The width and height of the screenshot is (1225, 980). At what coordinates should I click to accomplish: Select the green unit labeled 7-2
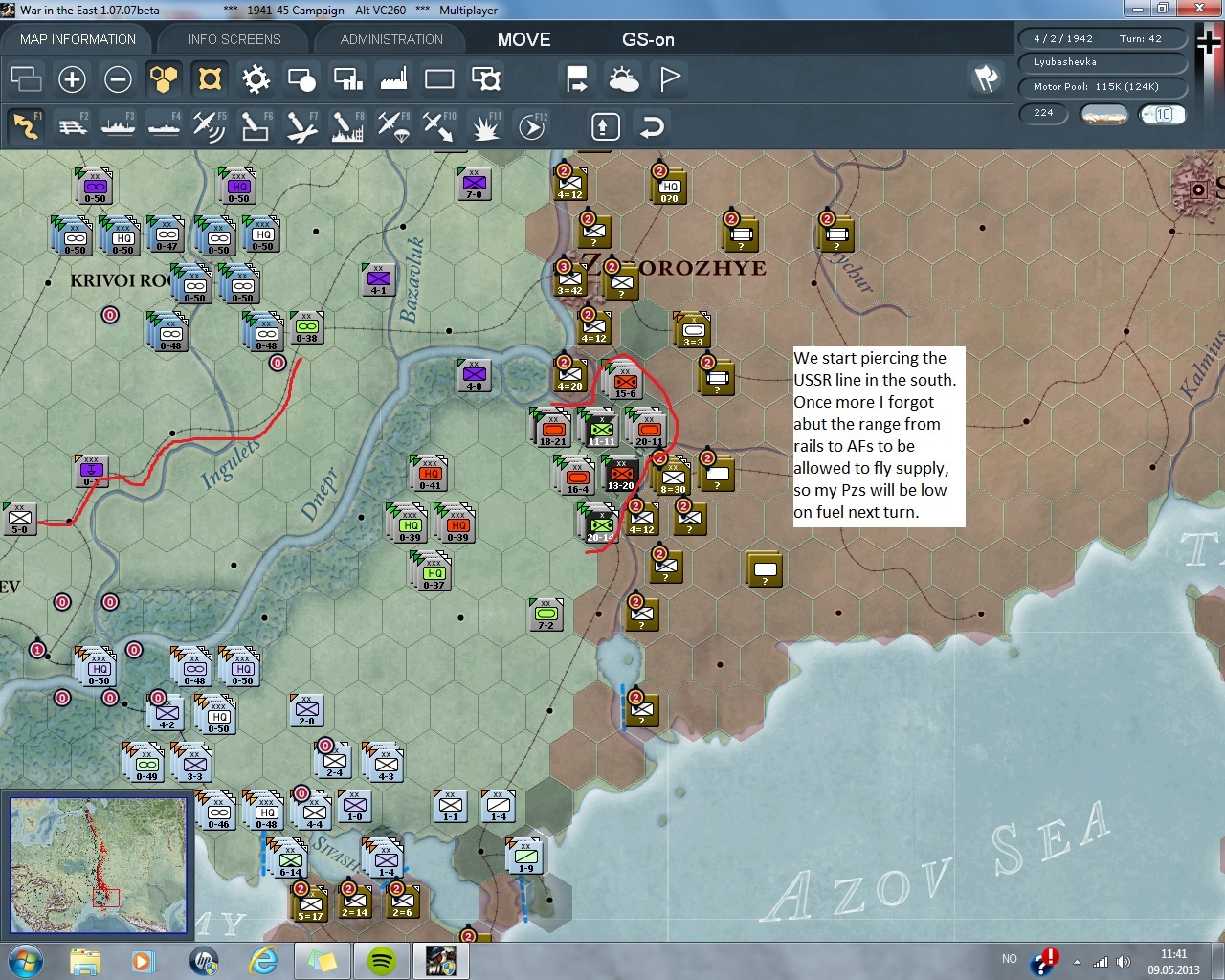coord(546,613)
